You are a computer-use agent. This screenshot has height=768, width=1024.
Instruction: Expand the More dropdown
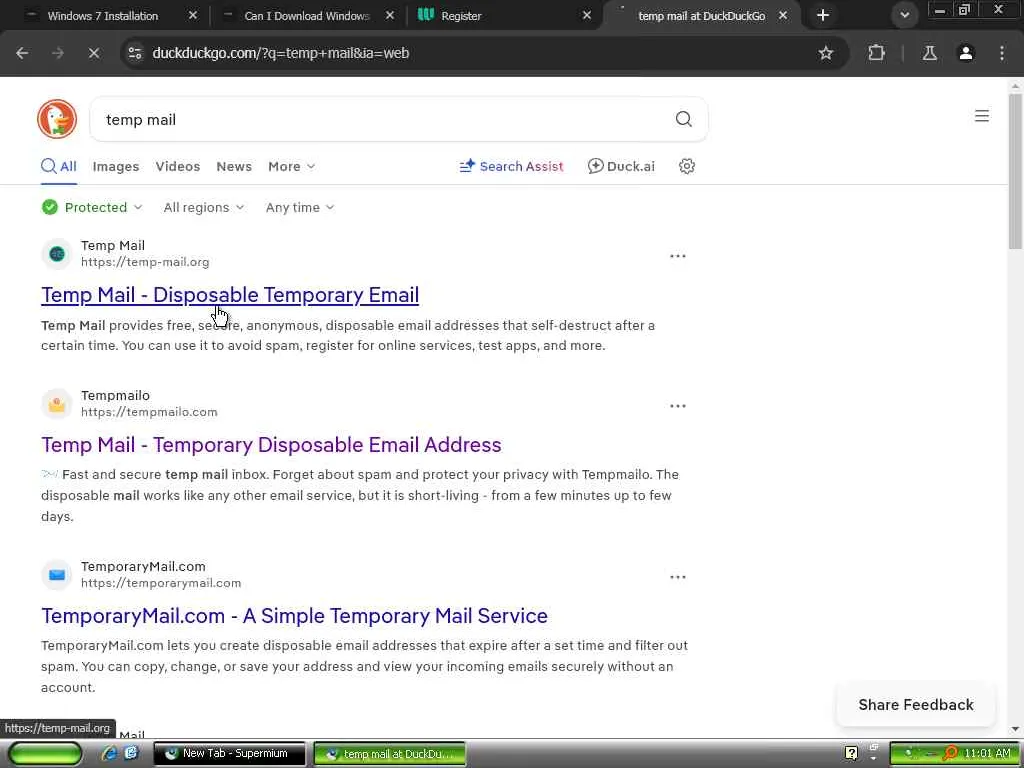tap(291, 167)
